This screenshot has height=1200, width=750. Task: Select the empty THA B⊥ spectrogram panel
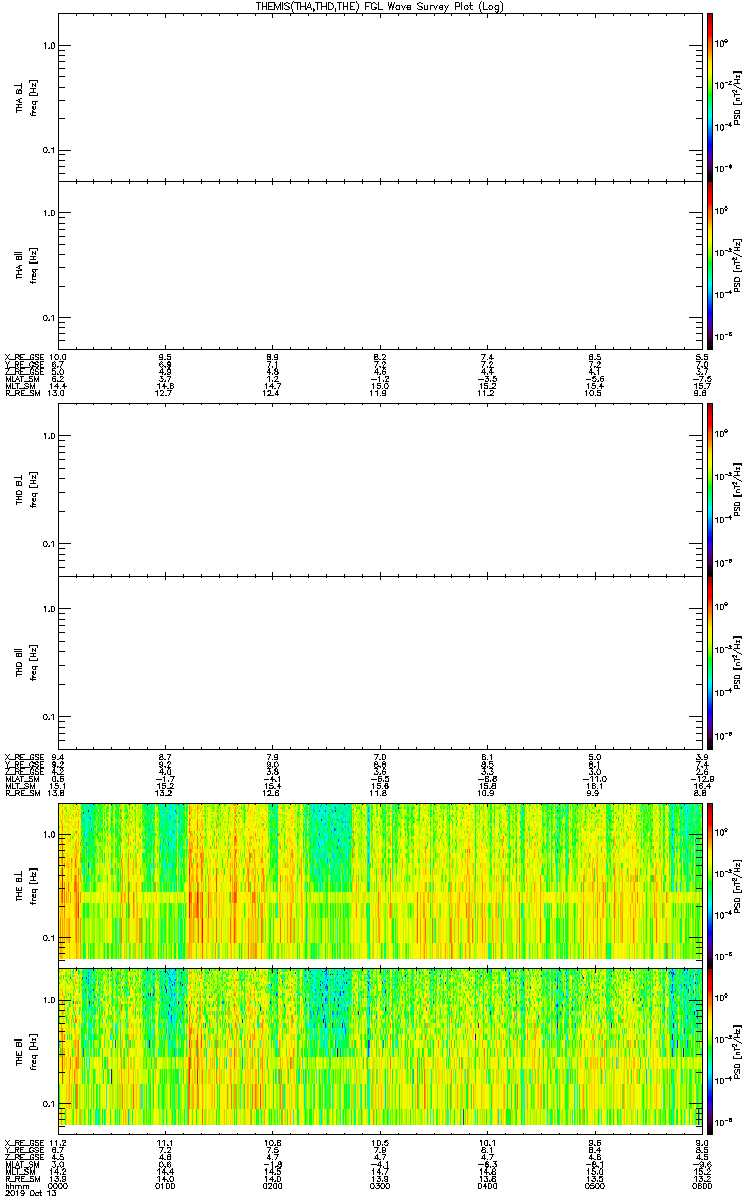coord(380,97)
